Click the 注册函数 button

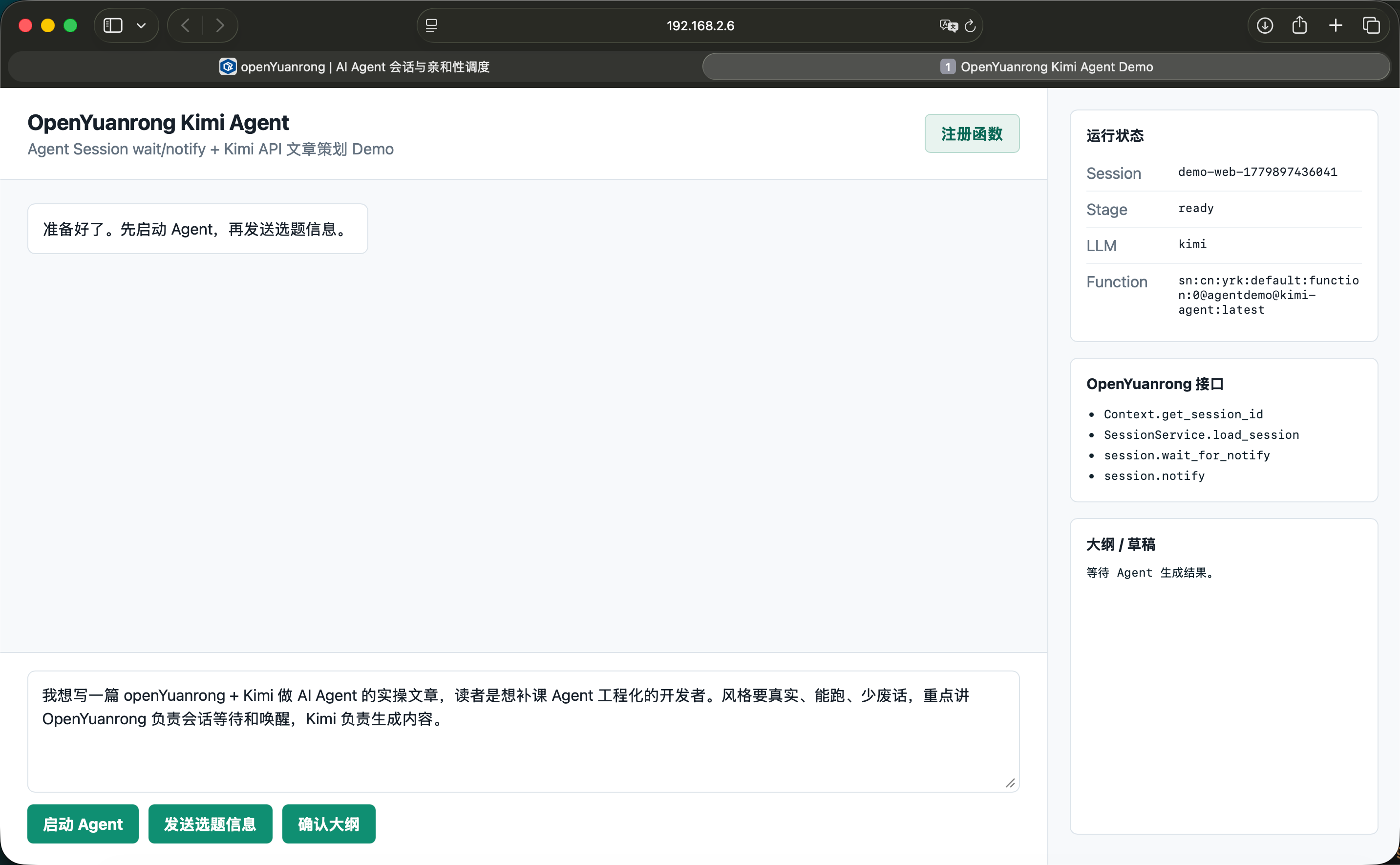pyautogui.click(x=972, y=134)
